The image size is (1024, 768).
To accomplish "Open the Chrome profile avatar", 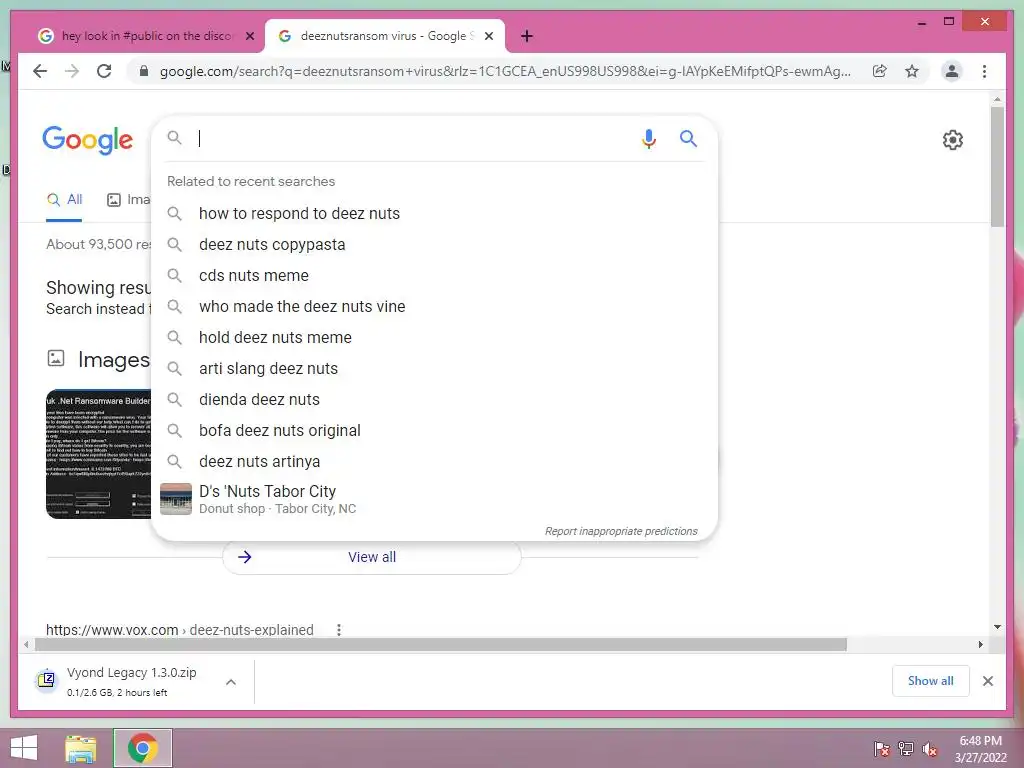I will click(952, 71).
